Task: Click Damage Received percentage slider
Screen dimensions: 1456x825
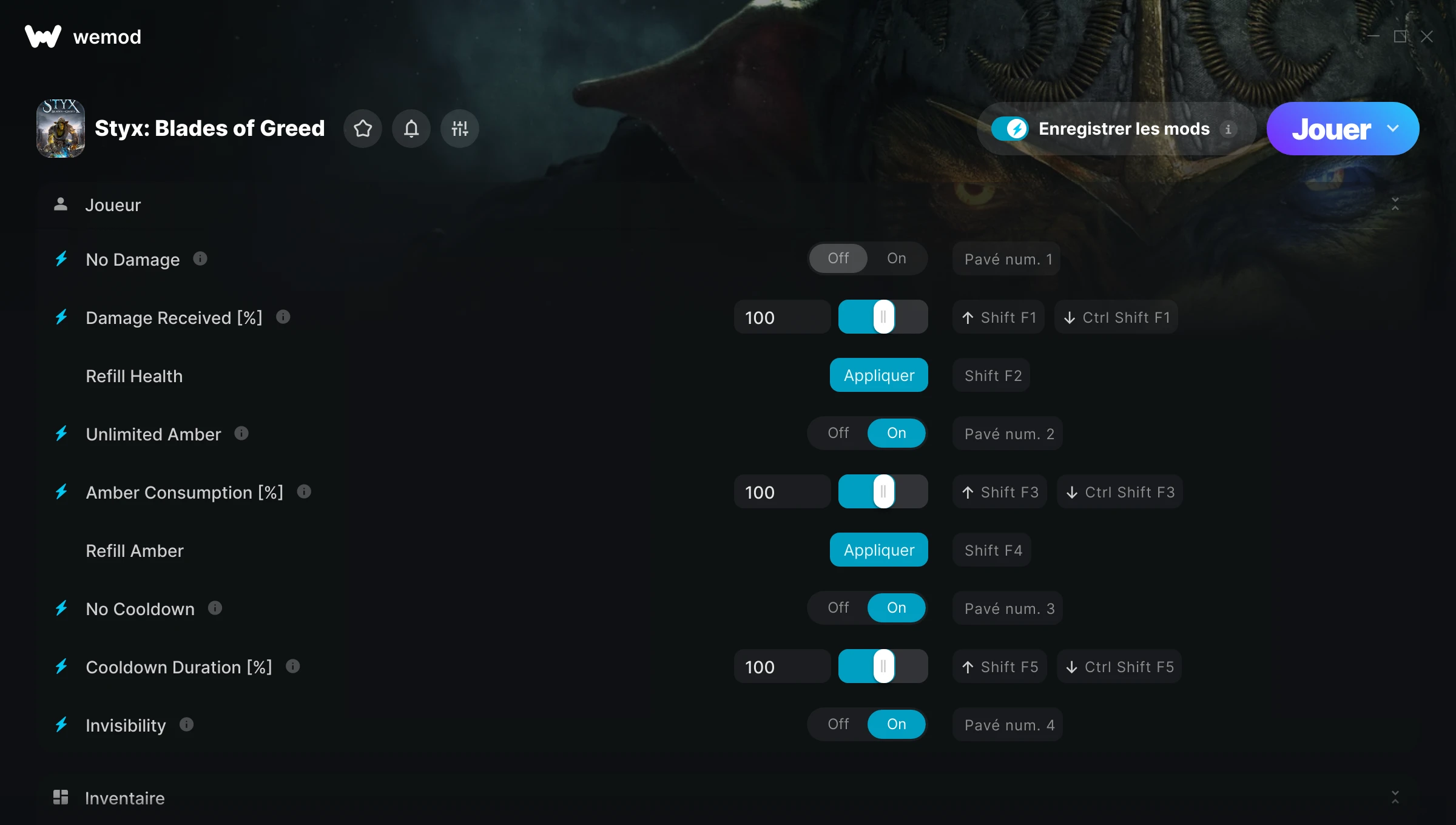Action: point(883,317)
